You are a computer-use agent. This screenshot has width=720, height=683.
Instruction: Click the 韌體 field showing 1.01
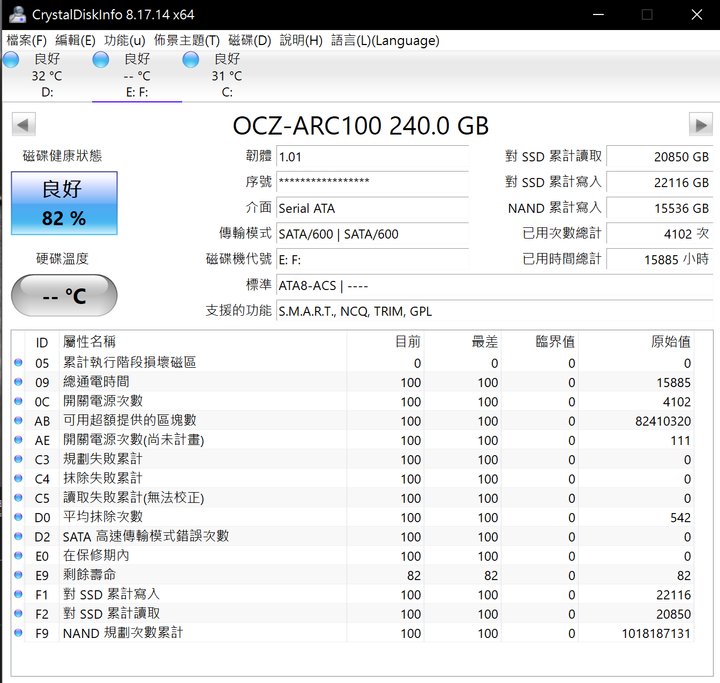click(x=372, y=157)
